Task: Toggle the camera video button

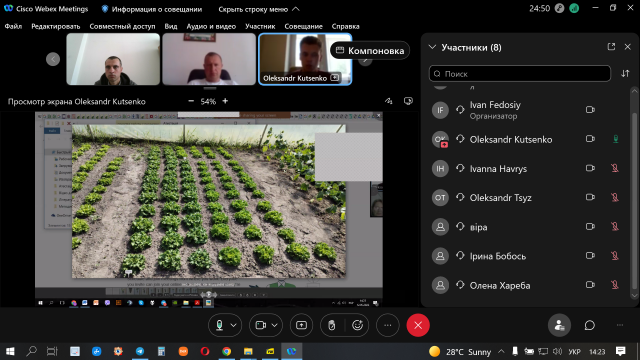Action: pyautogui.click(x=260, y=325)
